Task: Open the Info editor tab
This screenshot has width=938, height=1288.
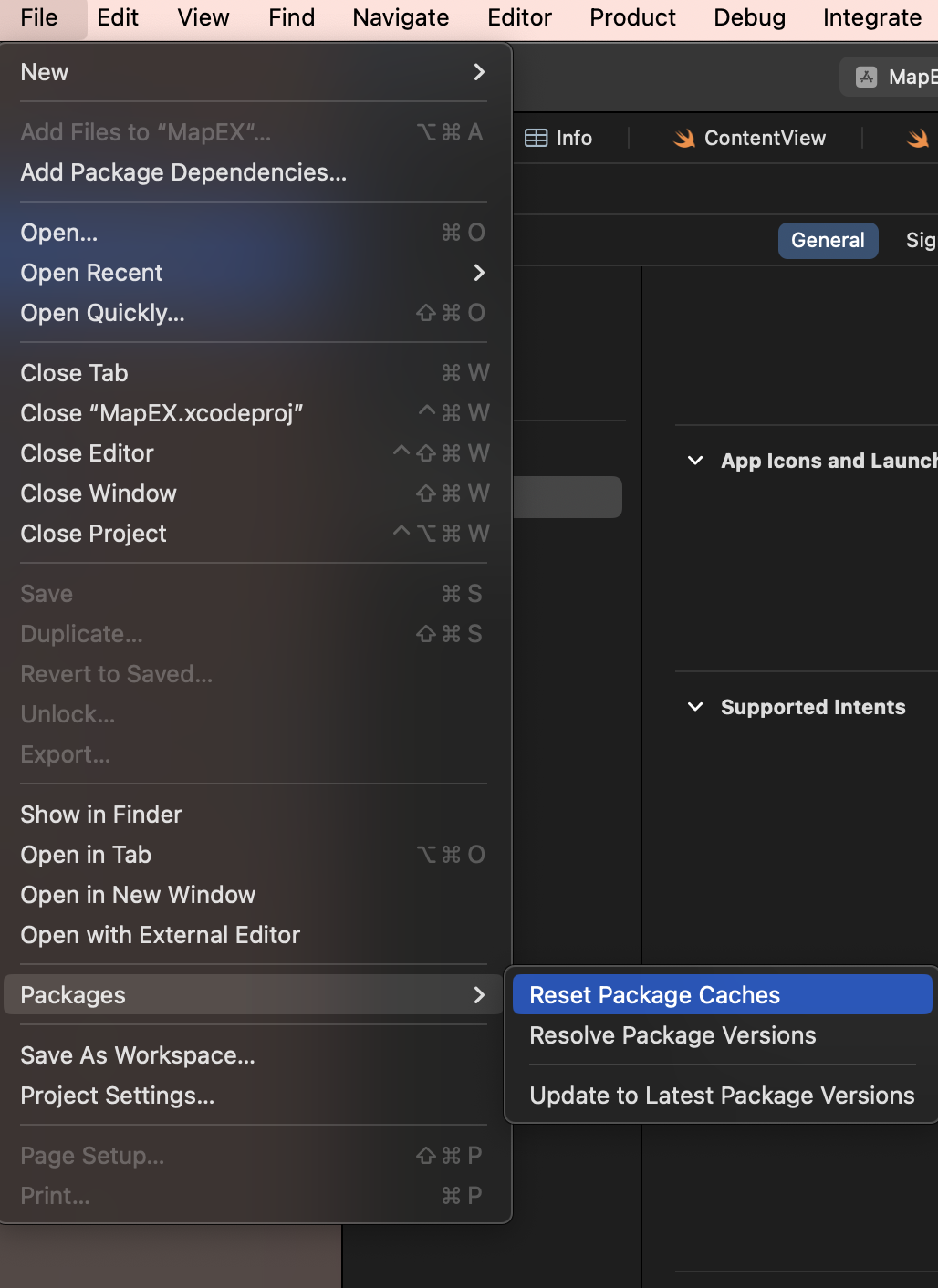Action: (558, 138)
